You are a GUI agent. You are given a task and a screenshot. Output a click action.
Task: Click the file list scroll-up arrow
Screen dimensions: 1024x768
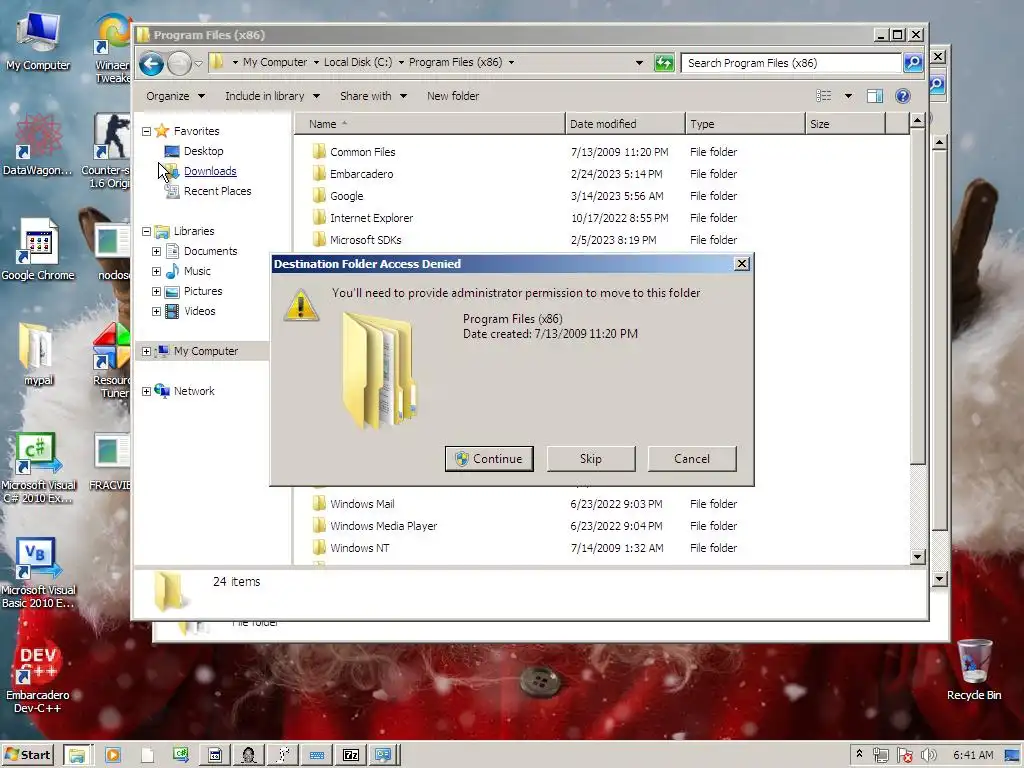click(917, 121)
